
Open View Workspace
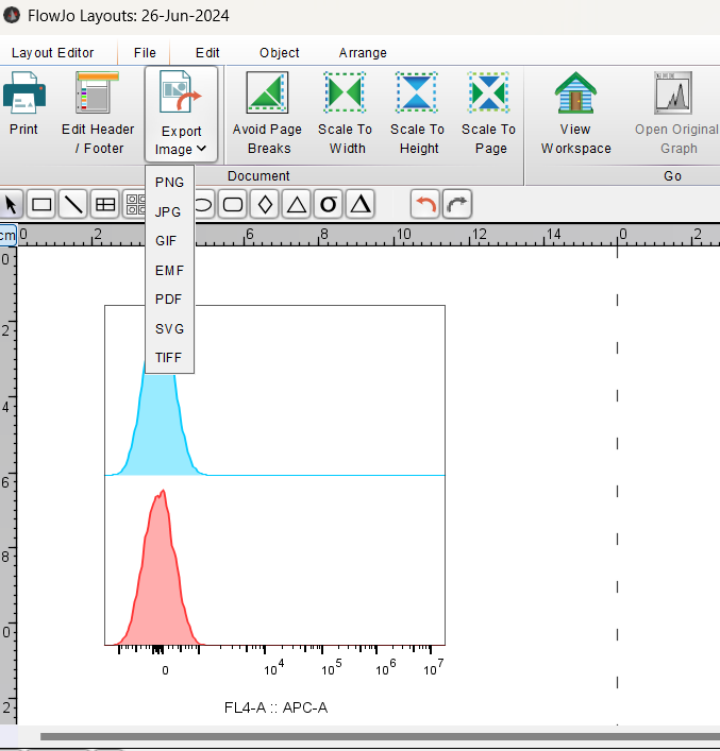pyautogui.click(x=576, y=113)
